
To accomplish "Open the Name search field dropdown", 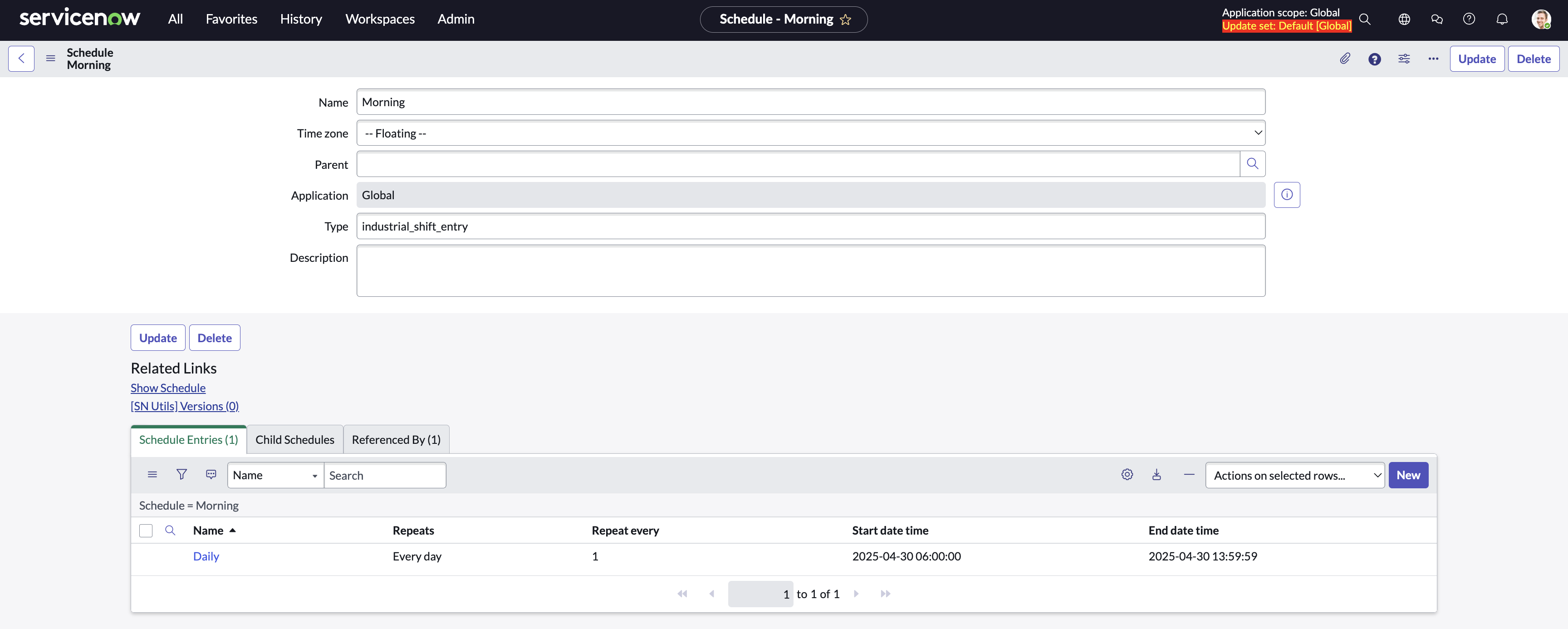I will click(275, 475).
